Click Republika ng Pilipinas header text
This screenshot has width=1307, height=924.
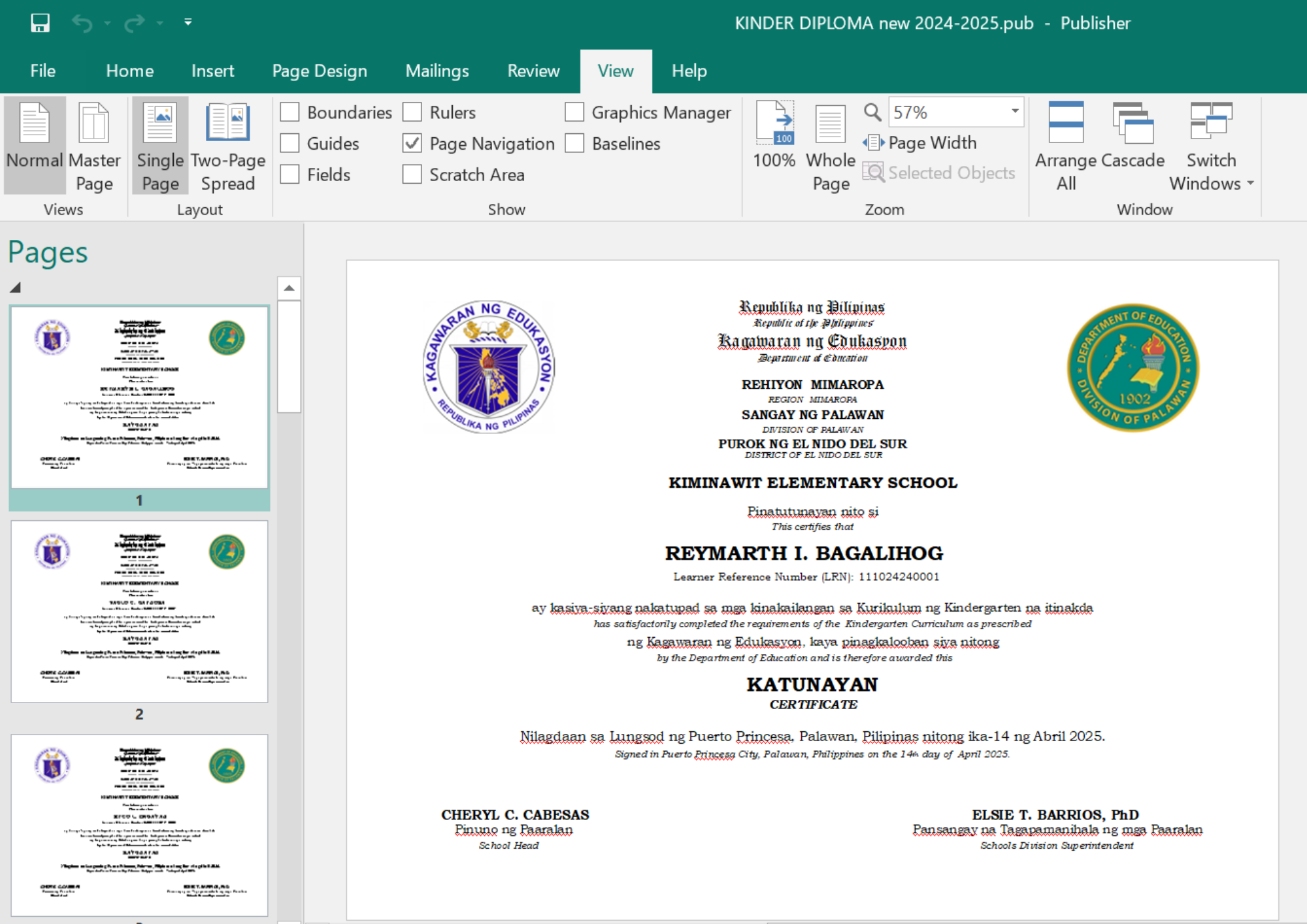[812, 307]
